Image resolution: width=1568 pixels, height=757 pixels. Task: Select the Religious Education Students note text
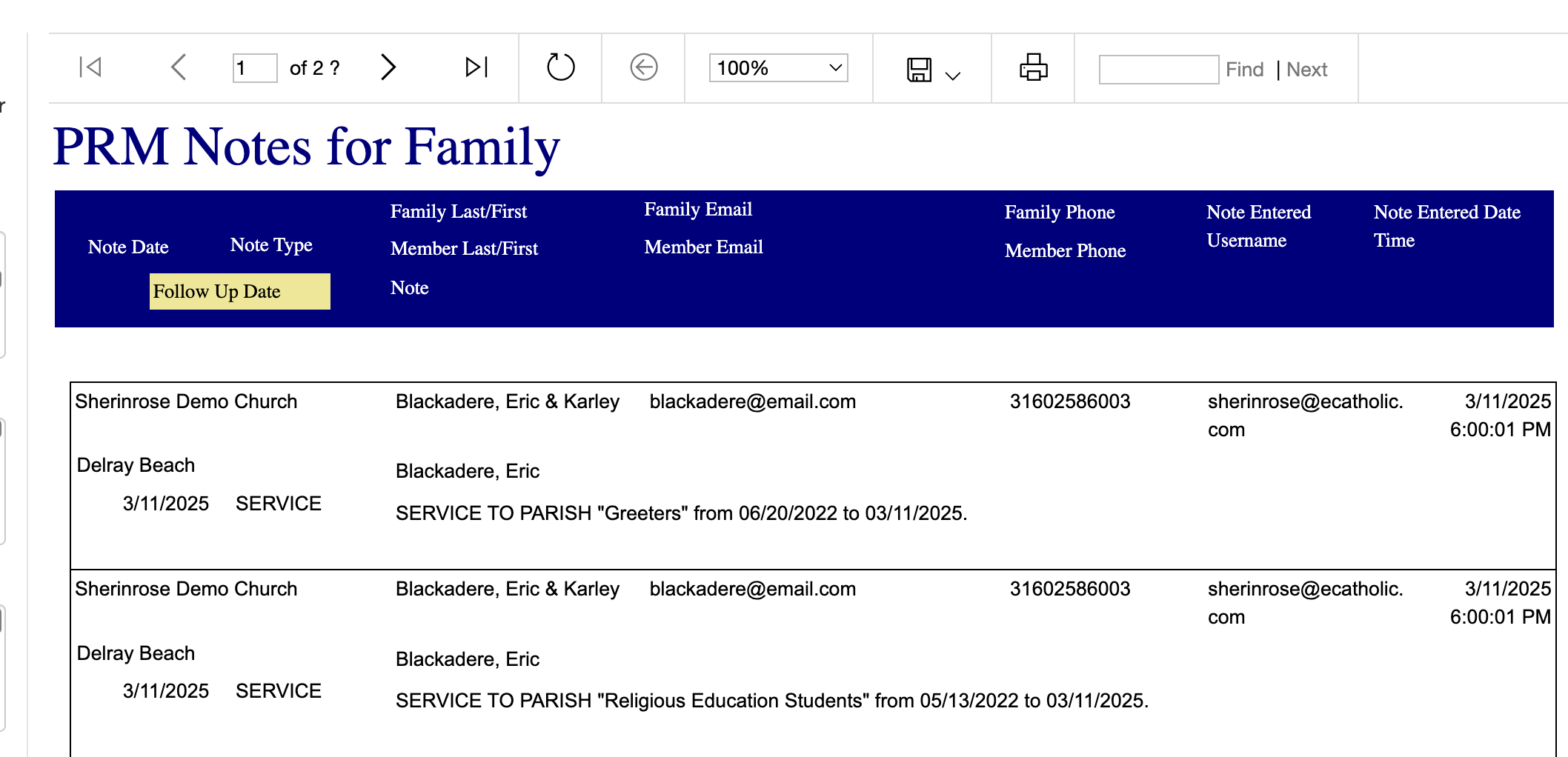coord(772,700)
